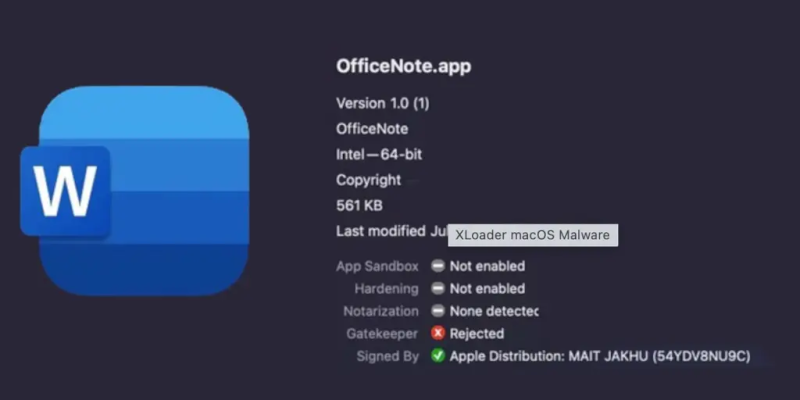800x400 pixels.
Task: Click the gray Hardening status icon
Action: click(438, 289)
